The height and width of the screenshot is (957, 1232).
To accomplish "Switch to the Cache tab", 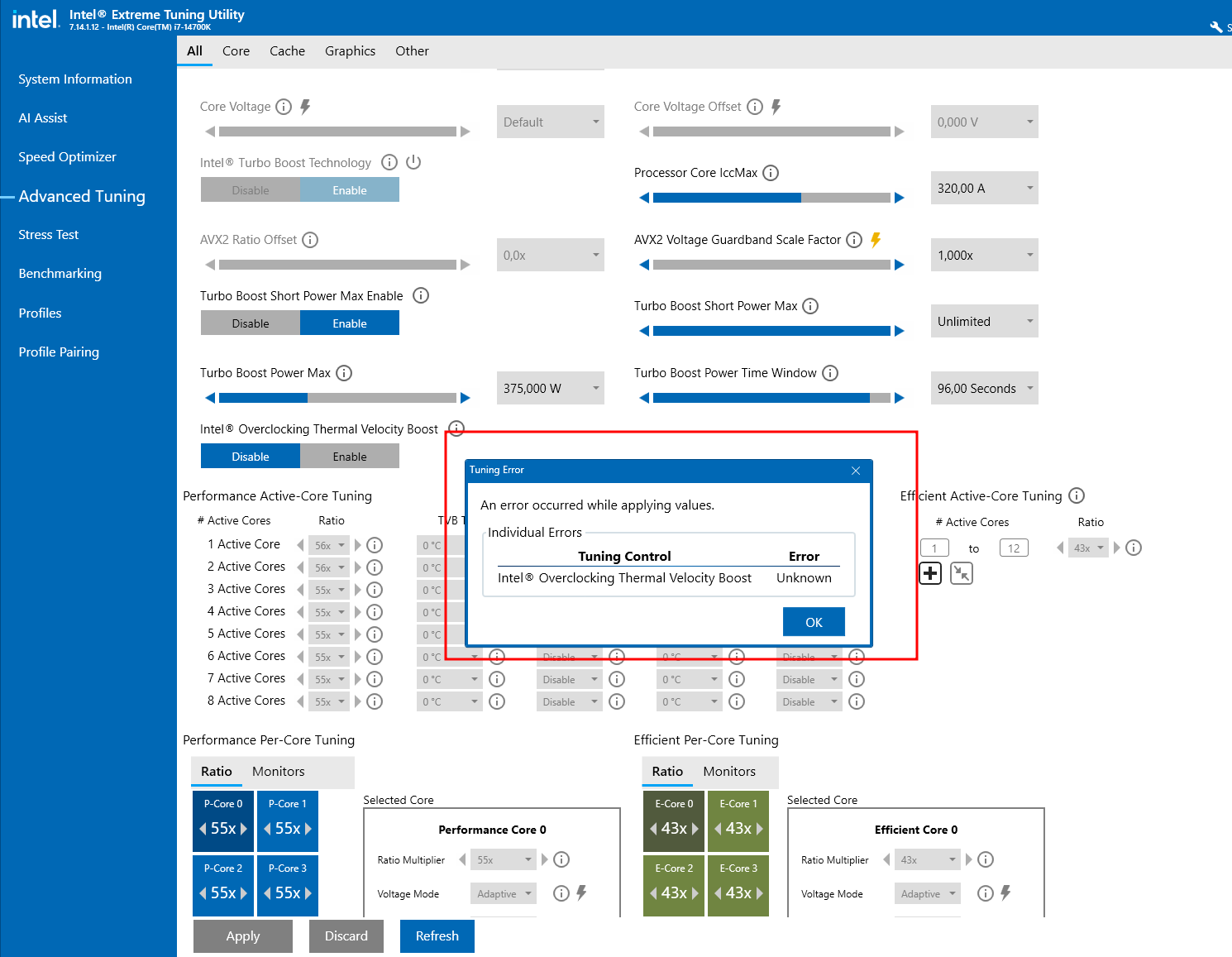I will pyautogui.click(x=287, y=51).
